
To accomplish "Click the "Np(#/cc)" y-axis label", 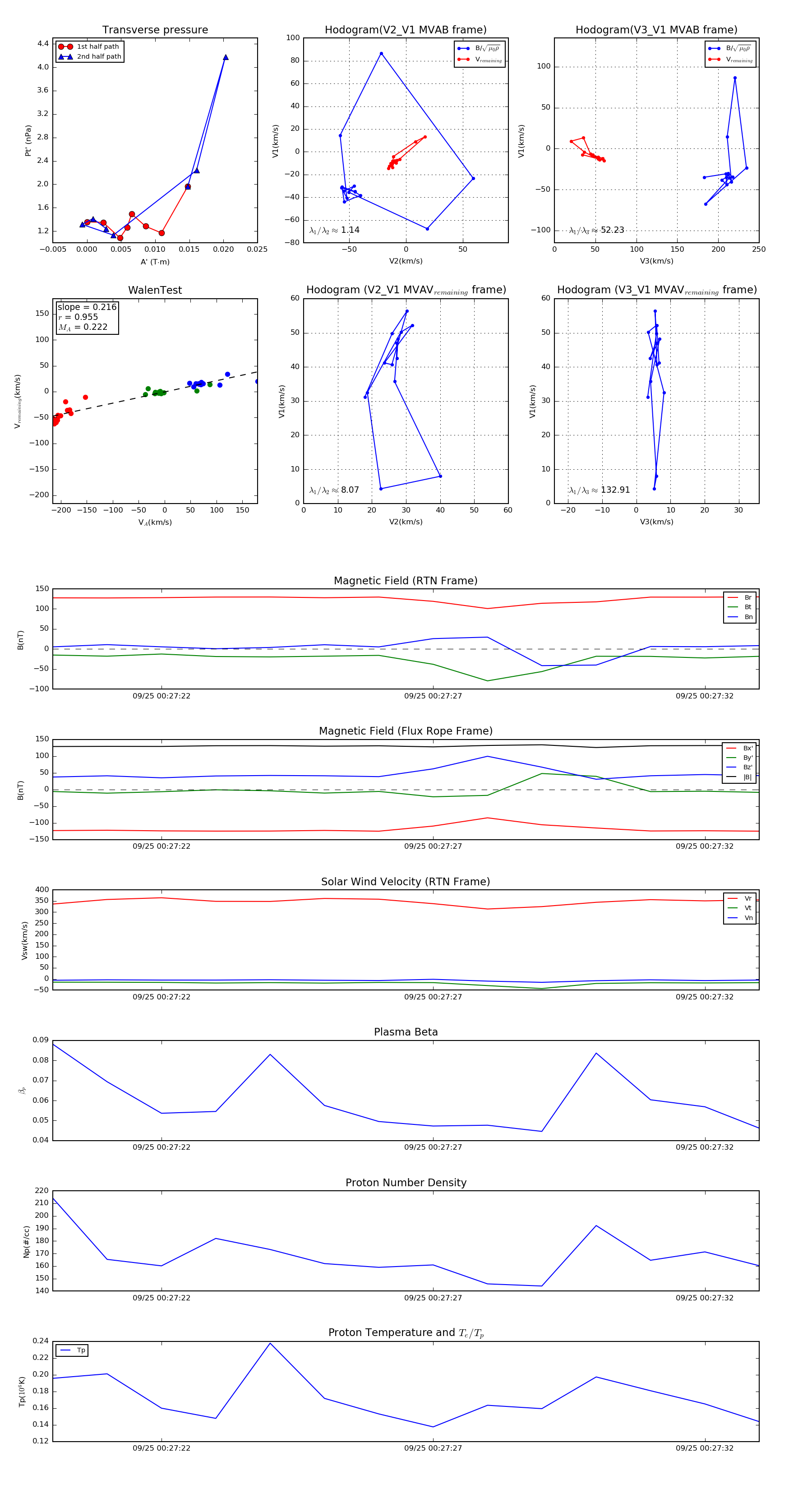I will 26,1242.
